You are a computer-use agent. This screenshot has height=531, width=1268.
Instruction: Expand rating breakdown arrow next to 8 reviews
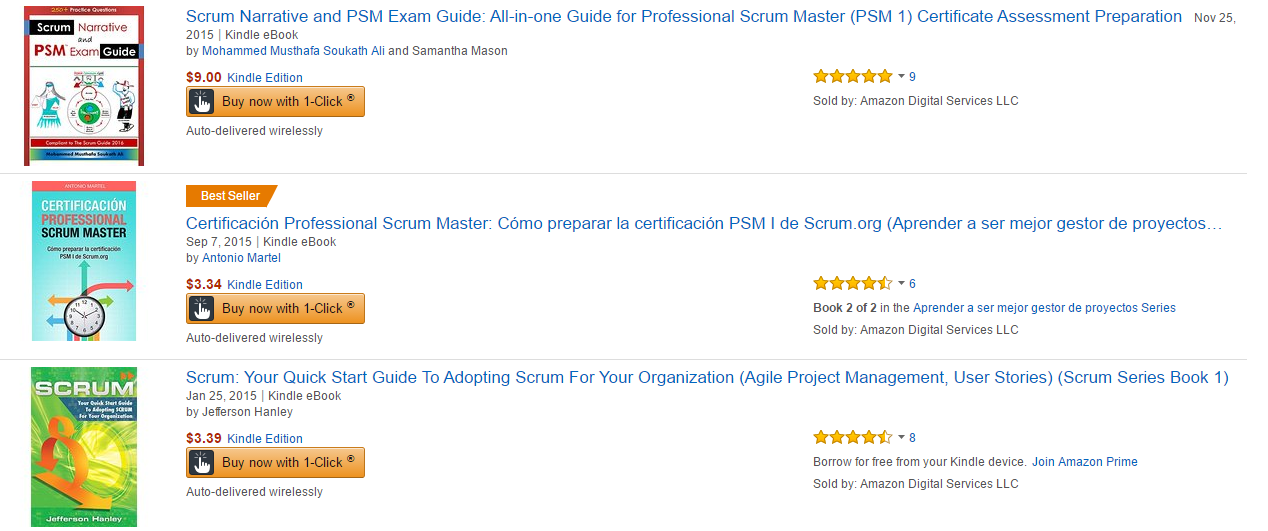[x=901, y=438]
